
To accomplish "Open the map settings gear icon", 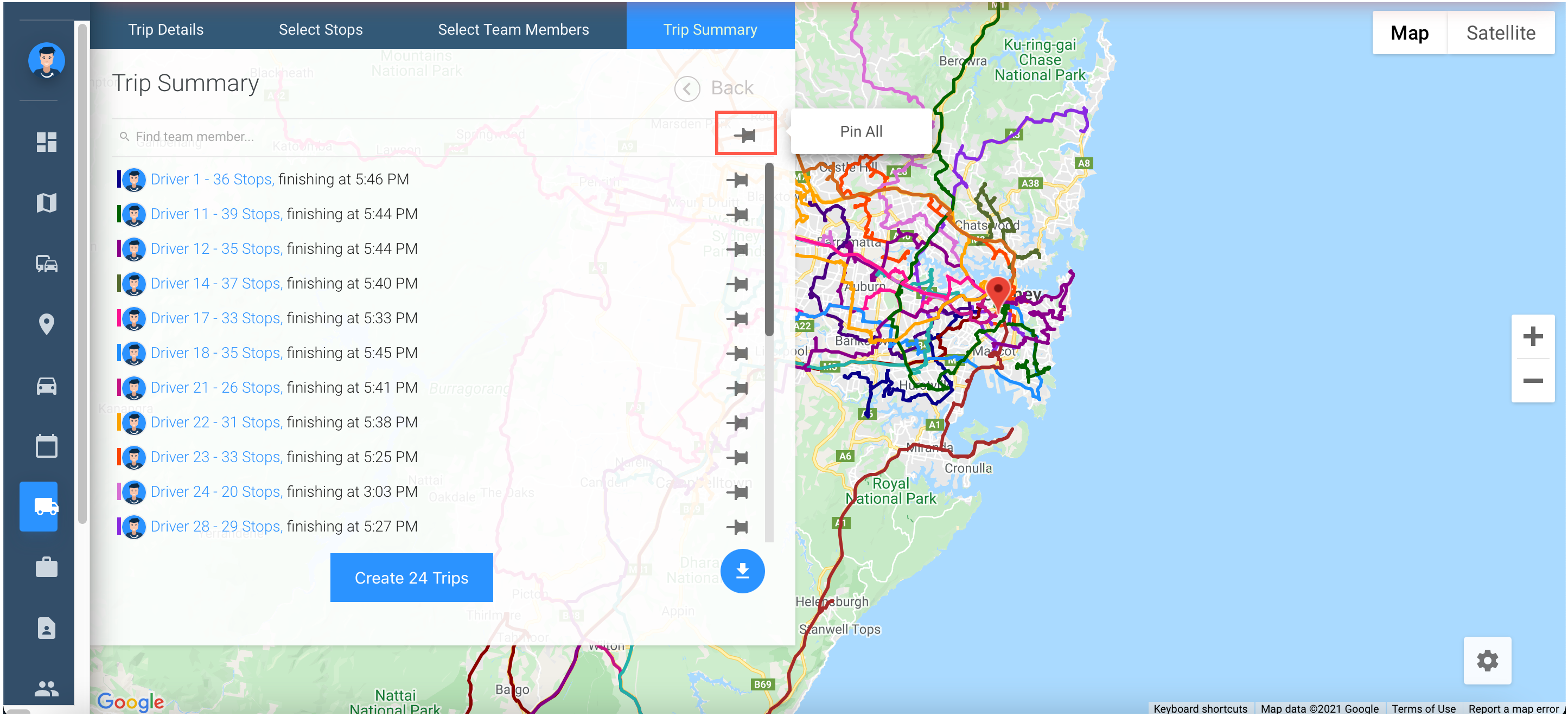I will click(x=1487, y=661).
